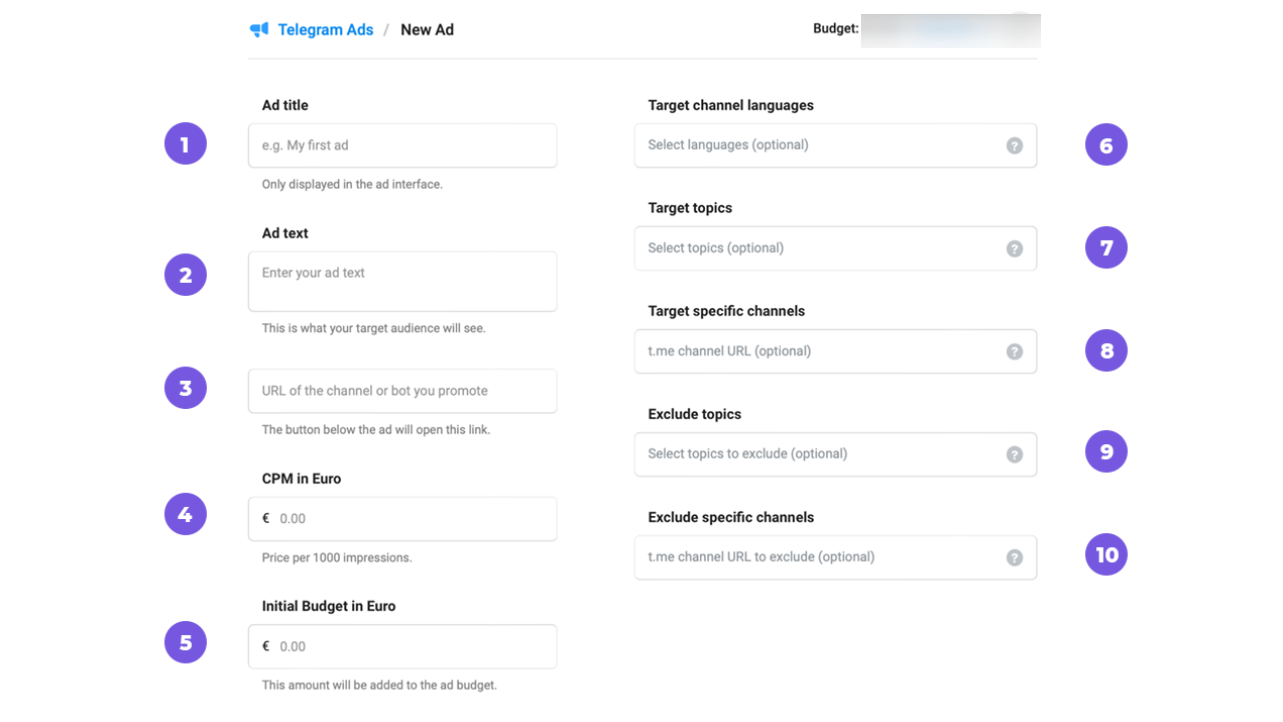Click into the Ad text box

[402, 281]
